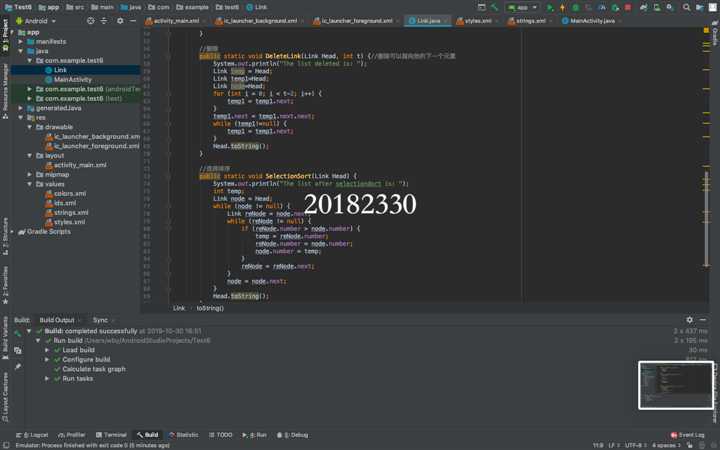Select ids.xml in values folder
This screenshot has width=720, height=450.
65,203
